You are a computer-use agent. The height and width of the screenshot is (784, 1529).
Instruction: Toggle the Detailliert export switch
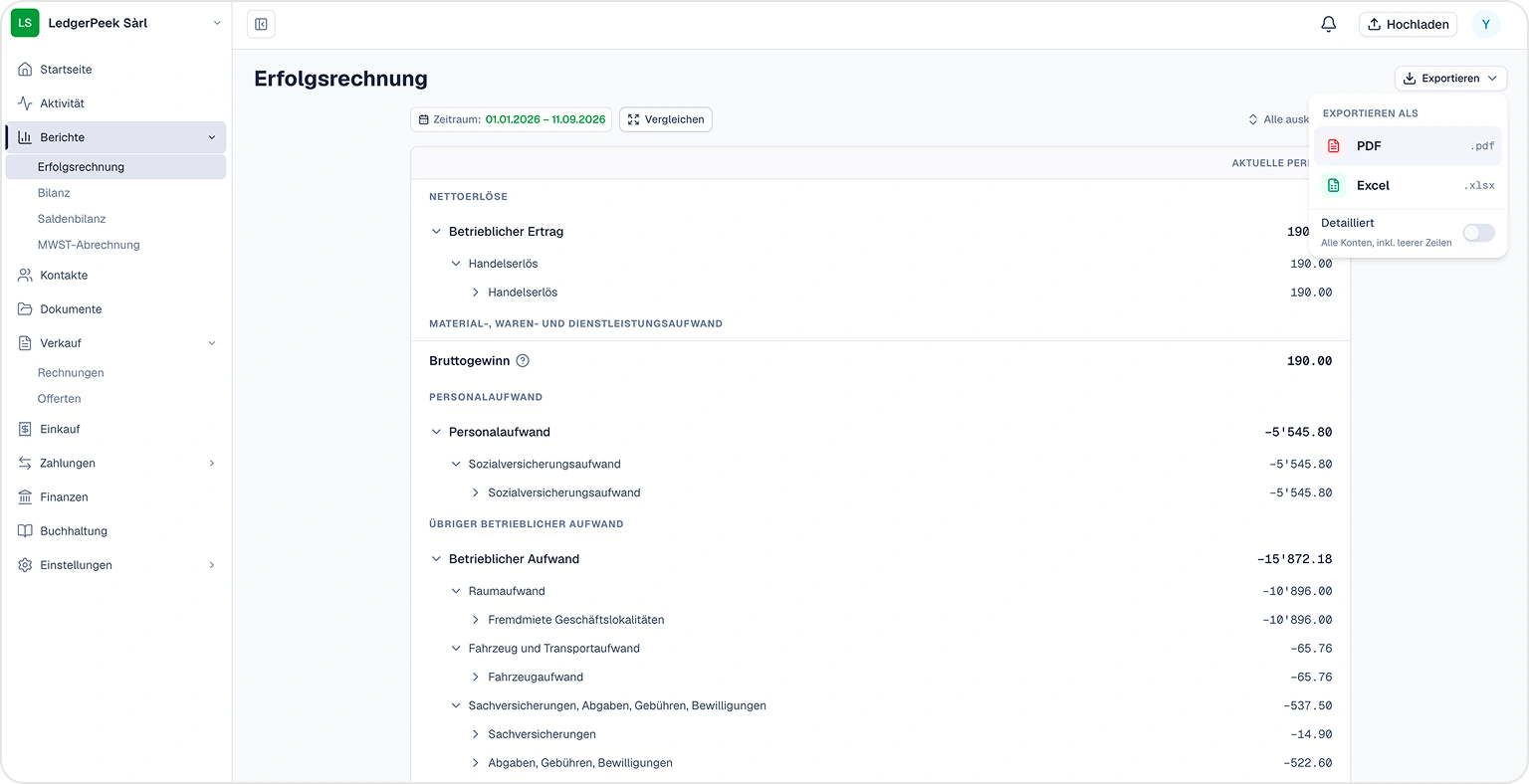(x=1478, y=232)
